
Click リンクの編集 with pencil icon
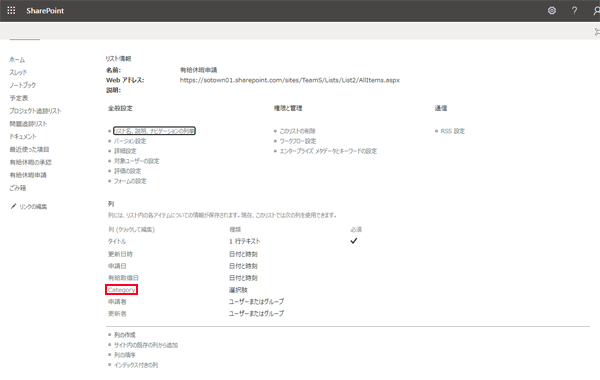(x=29, y=207)
